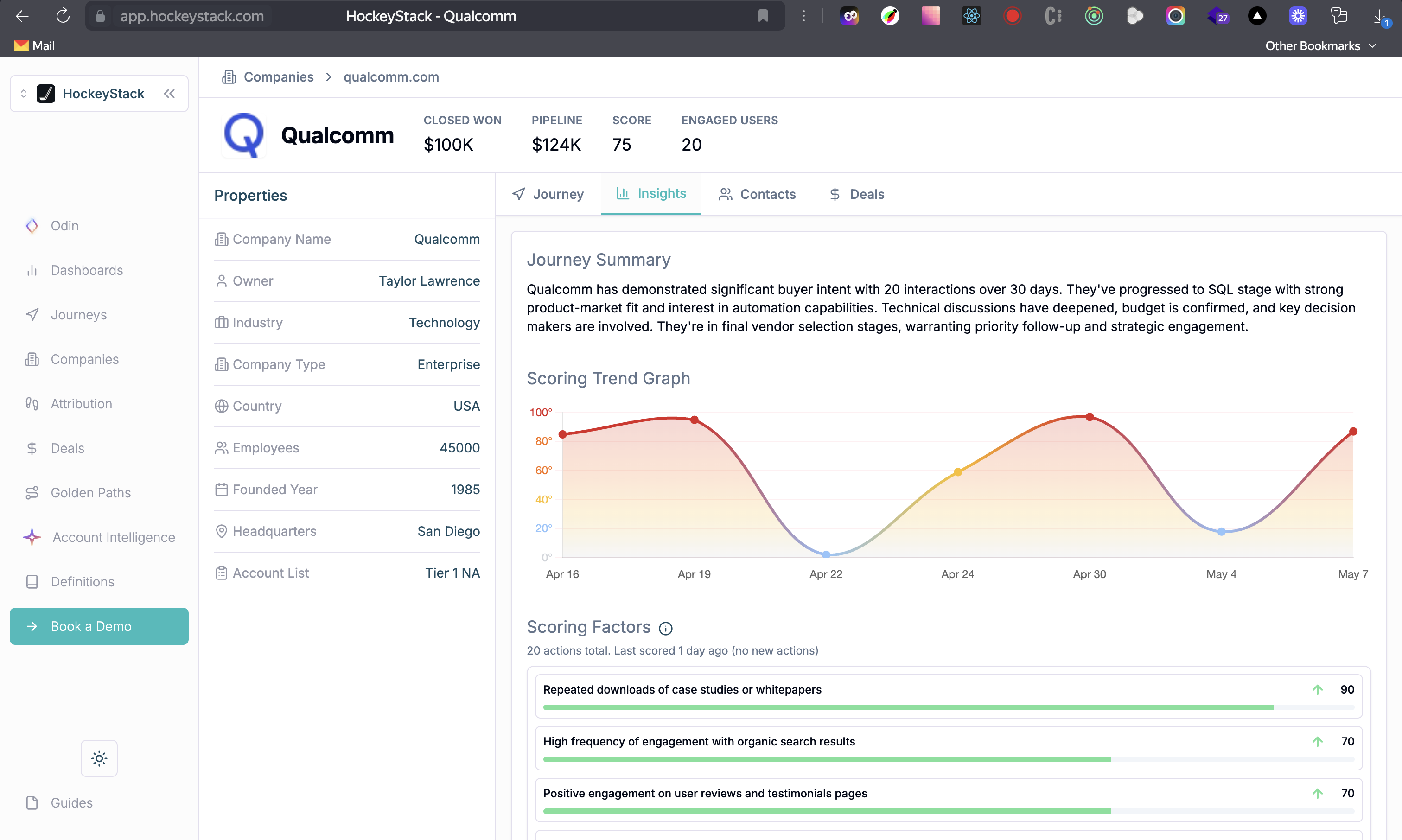Image resolution: width=1402 pixels, height=840 pixels.
Task: Click the bookmark icon in address bar
Action: [762, 16]
